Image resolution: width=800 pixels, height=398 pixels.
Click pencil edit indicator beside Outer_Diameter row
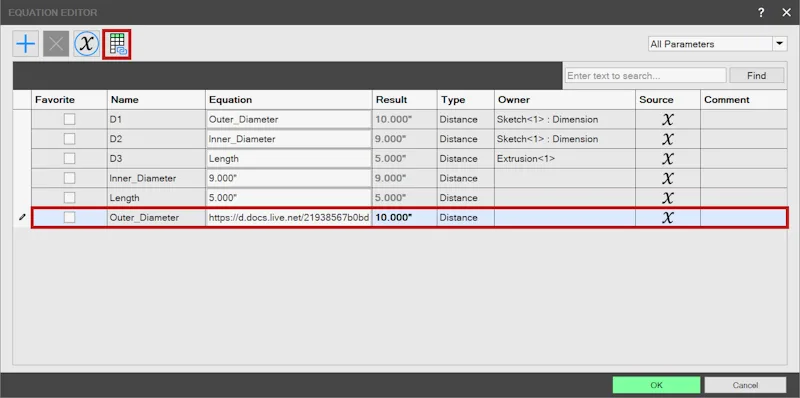pyautogui.click(x=22, y=217)
